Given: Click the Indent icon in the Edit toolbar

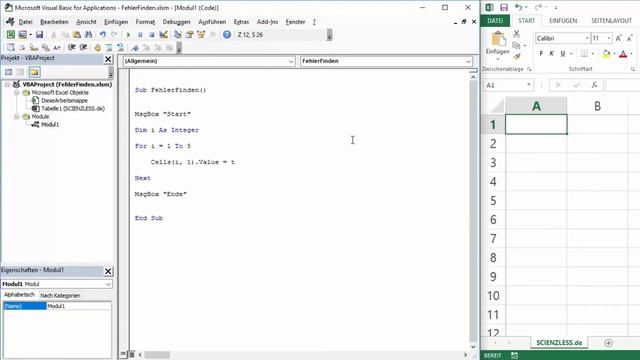Looking at the screenshot, I should 71,48.
